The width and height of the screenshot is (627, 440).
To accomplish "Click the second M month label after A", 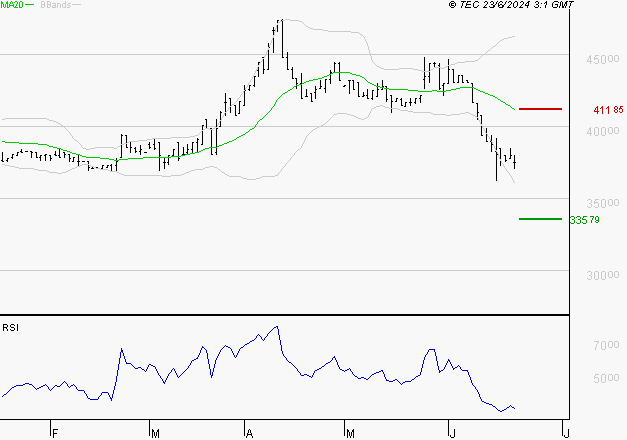I will coord(350,433).
